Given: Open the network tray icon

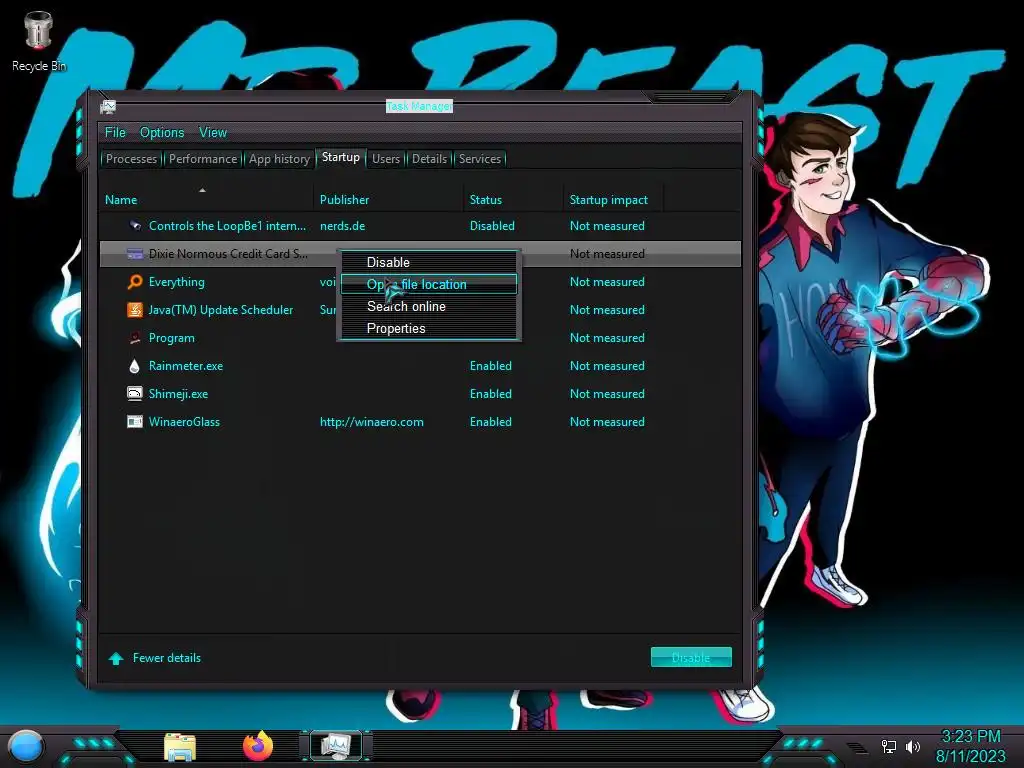Looking at the screenshot, I should coord(889,746).
